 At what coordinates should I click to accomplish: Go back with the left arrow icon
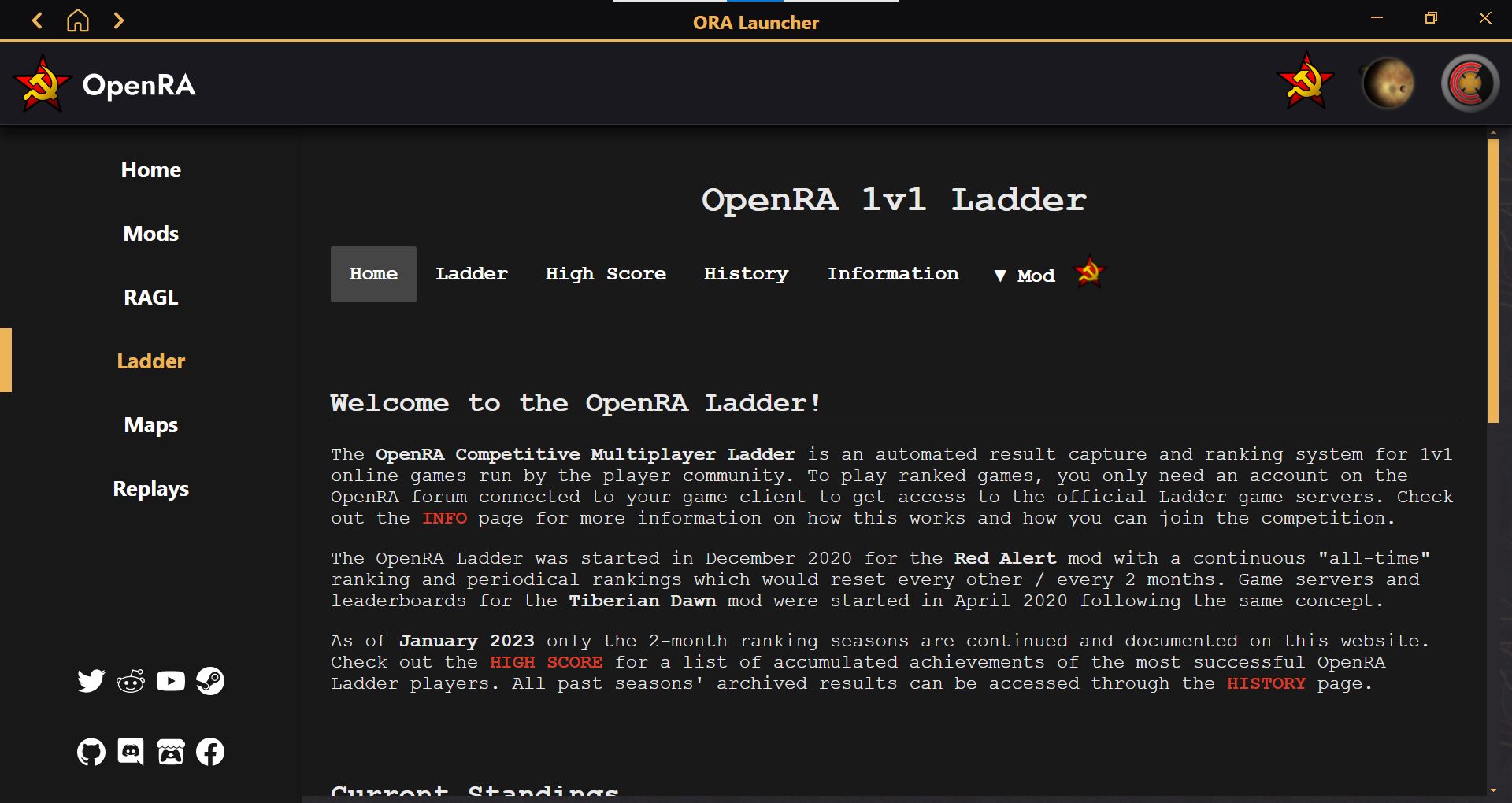(37, 20)
